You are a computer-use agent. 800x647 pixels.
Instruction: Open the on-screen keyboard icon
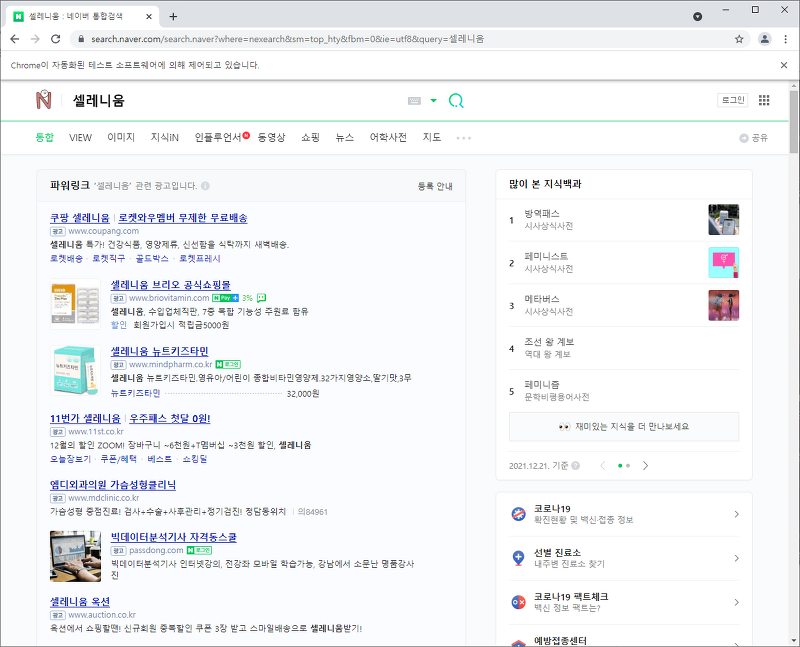coord(414,101)
